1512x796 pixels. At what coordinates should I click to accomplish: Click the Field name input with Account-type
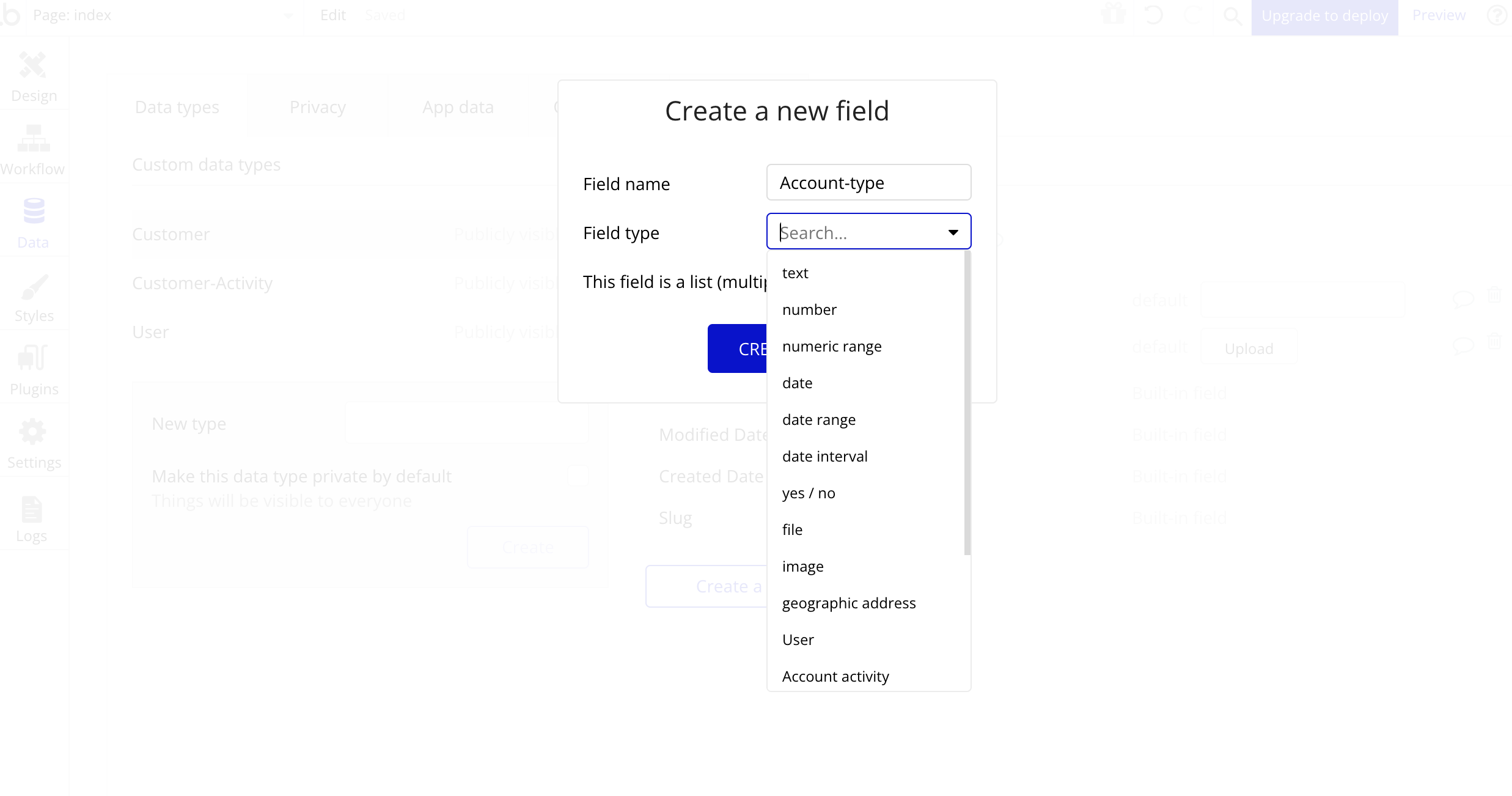pos(868,183)
